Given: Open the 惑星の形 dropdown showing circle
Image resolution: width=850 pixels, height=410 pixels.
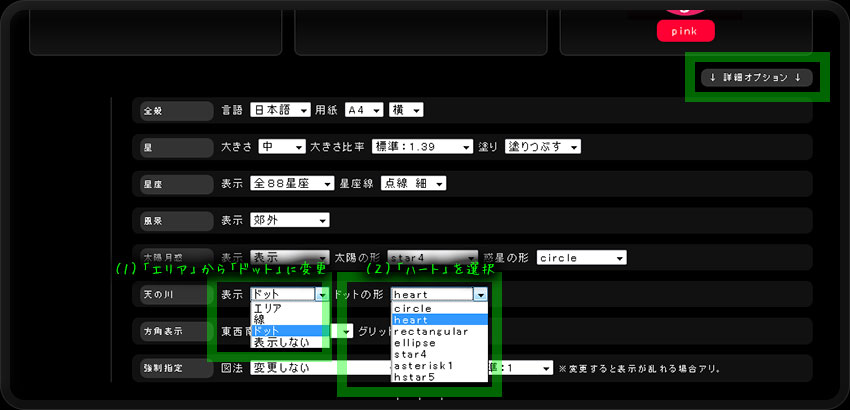Looking at the screenshot, I should pyautogui.click(x=582, y=258).
